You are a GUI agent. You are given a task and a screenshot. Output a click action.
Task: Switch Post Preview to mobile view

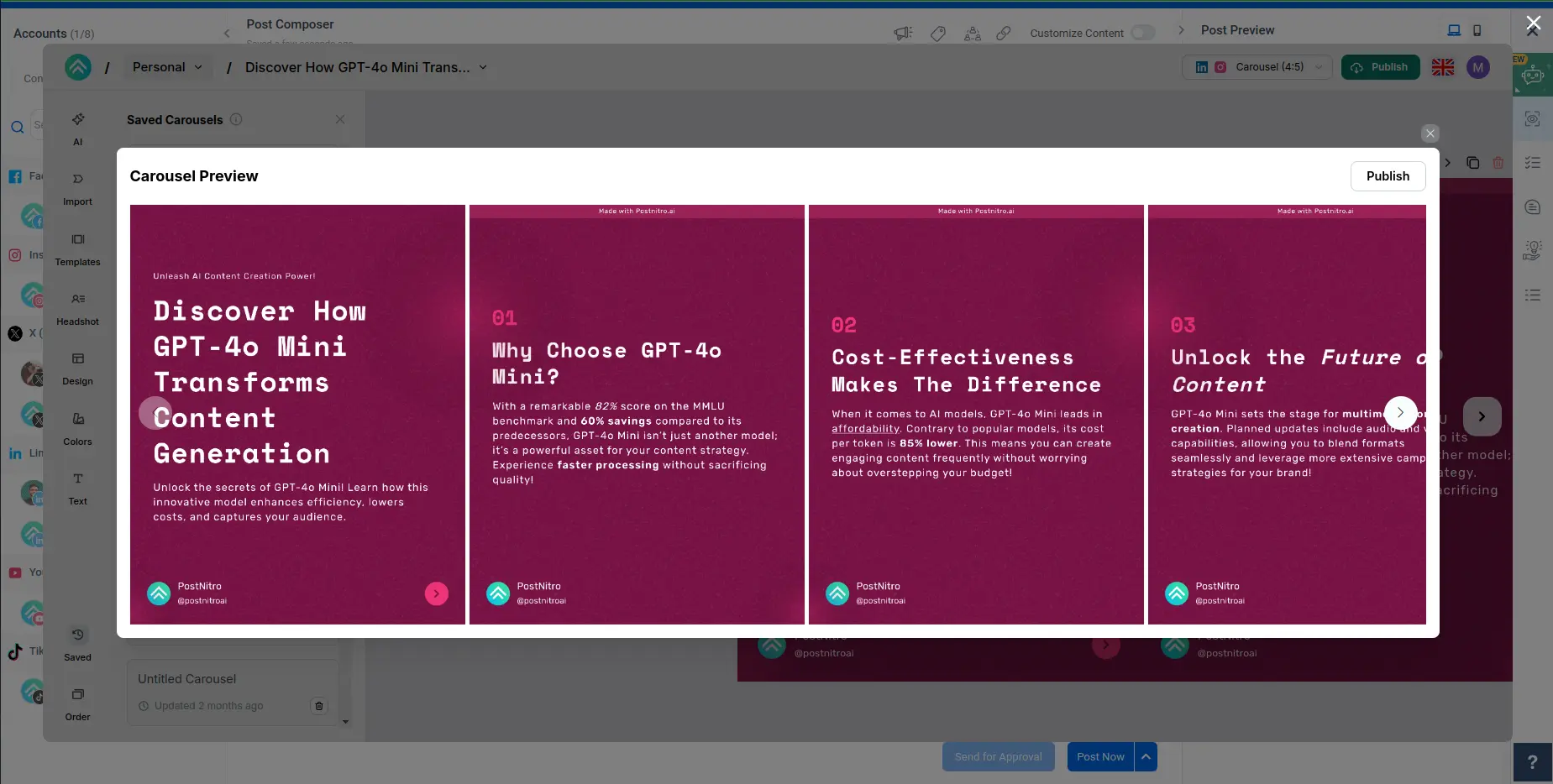1477,30
